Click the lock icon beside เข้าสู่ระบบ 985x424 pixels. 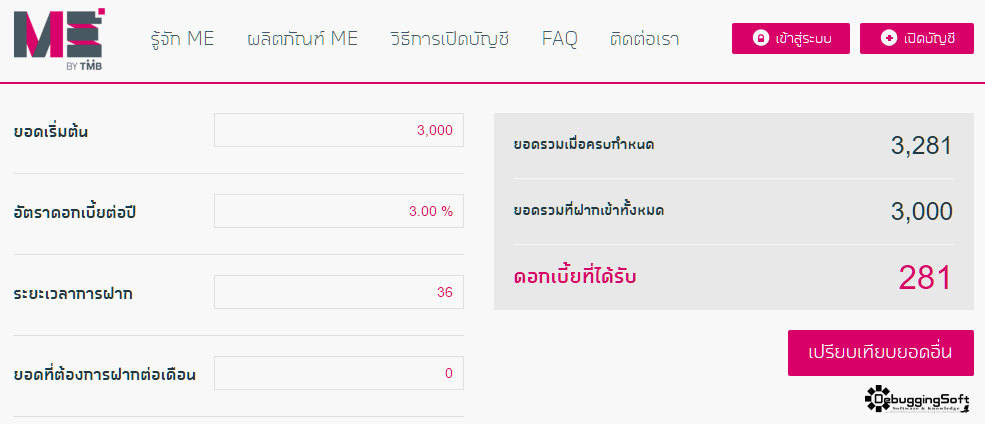click(x=761, y=39)
